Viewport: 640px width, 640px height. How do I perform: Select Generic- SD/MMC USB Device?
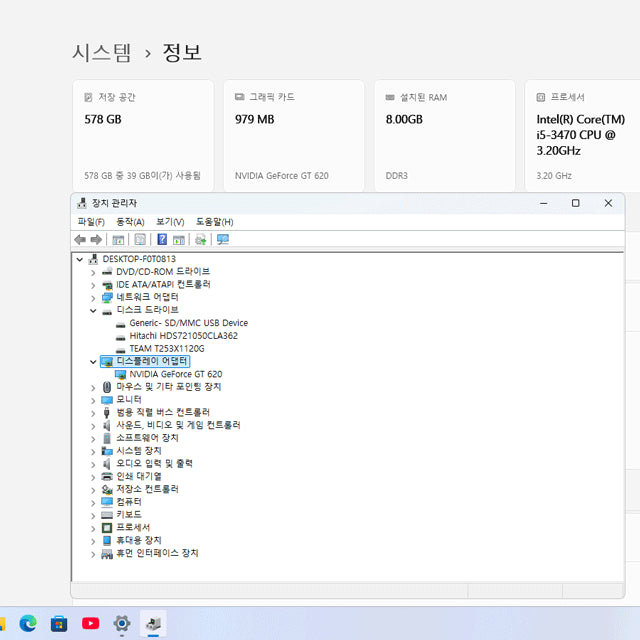[188, 323]
